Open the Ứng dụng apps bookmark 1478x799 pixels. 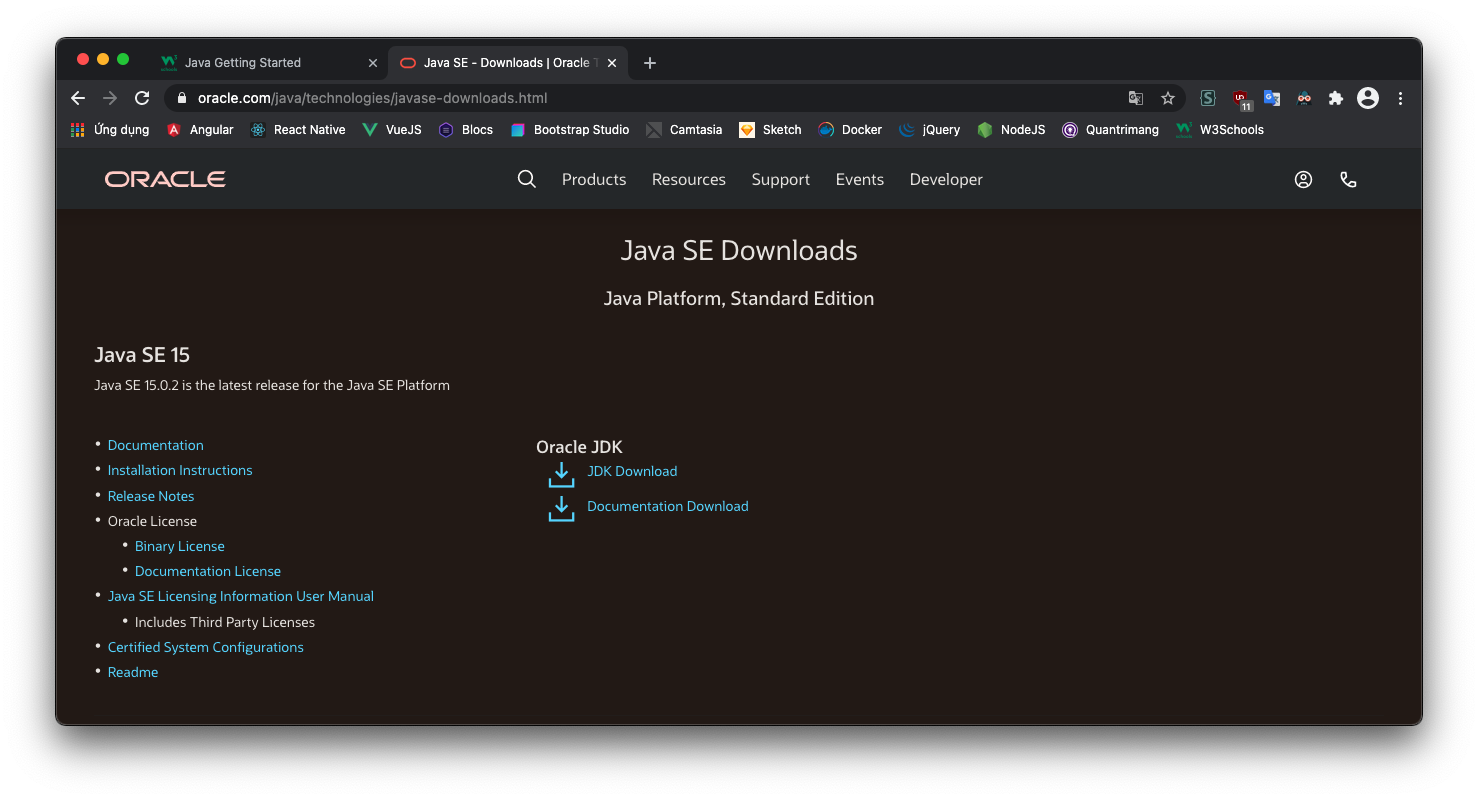[x=110, y=130]
